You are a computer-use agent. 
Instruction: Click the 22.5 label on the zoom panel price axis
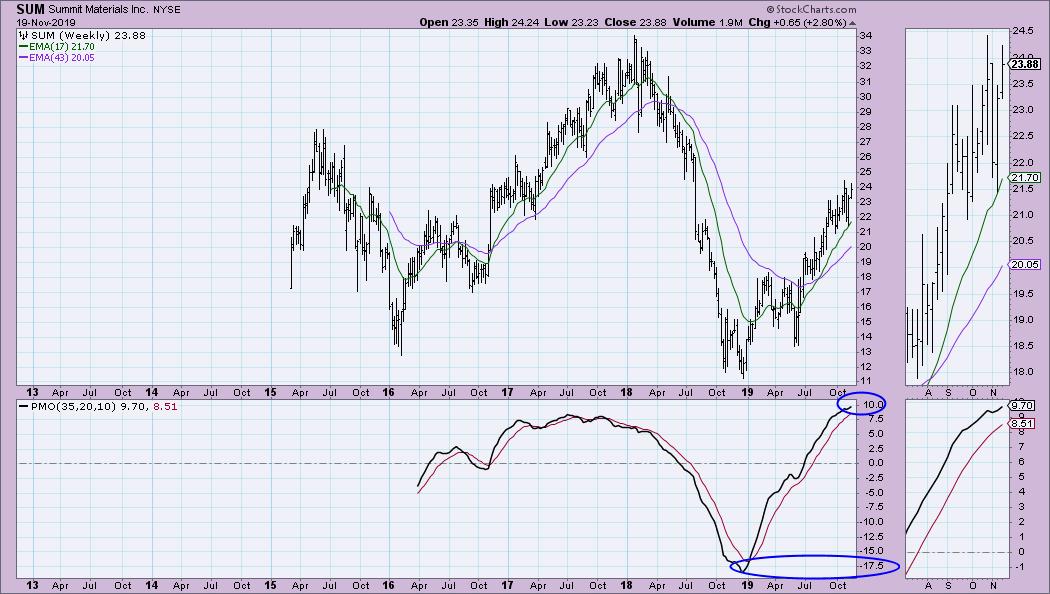point(1022,136)
